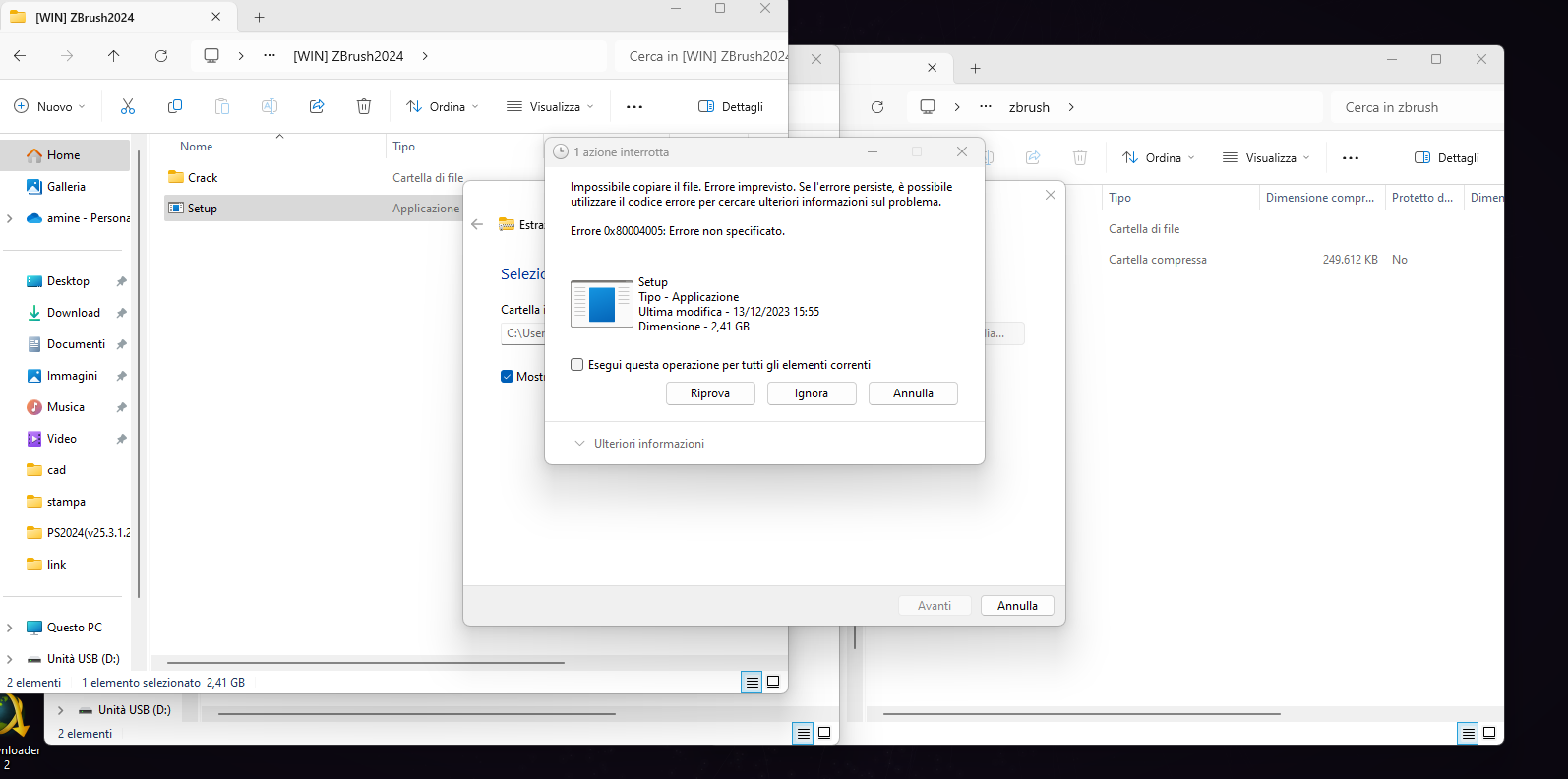
Task: Close the extraction wizard dialog
Action: [x=1051, y=195]
